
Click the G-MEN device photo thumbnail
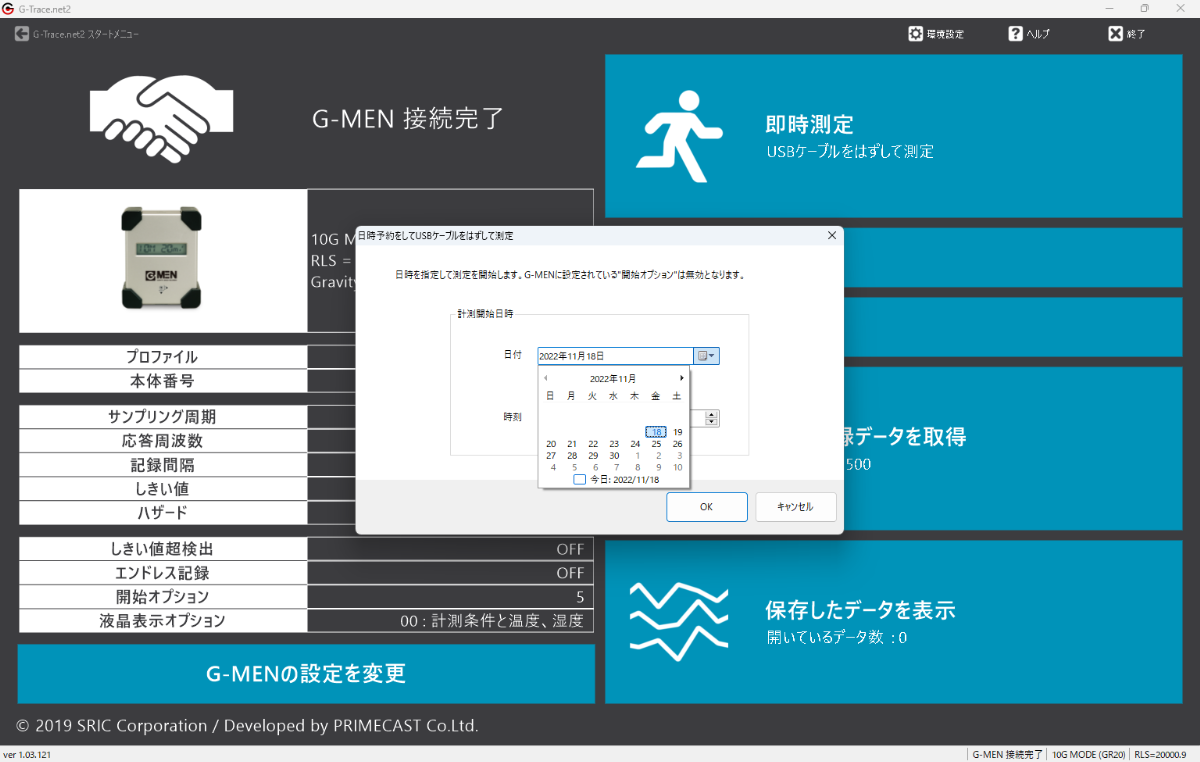(x=162, y=259)
